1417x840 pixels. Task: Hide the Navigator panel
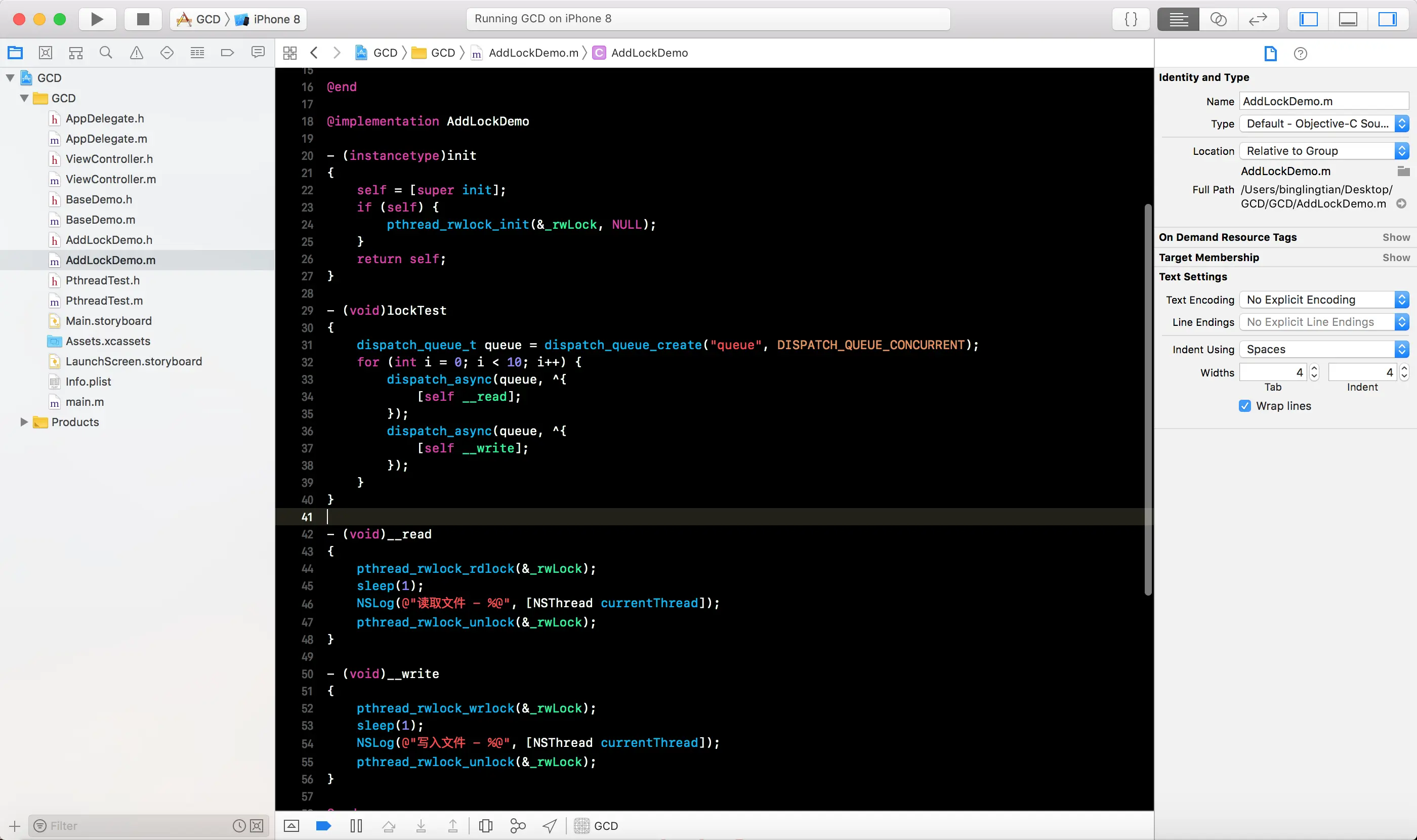pos(1308,19)
